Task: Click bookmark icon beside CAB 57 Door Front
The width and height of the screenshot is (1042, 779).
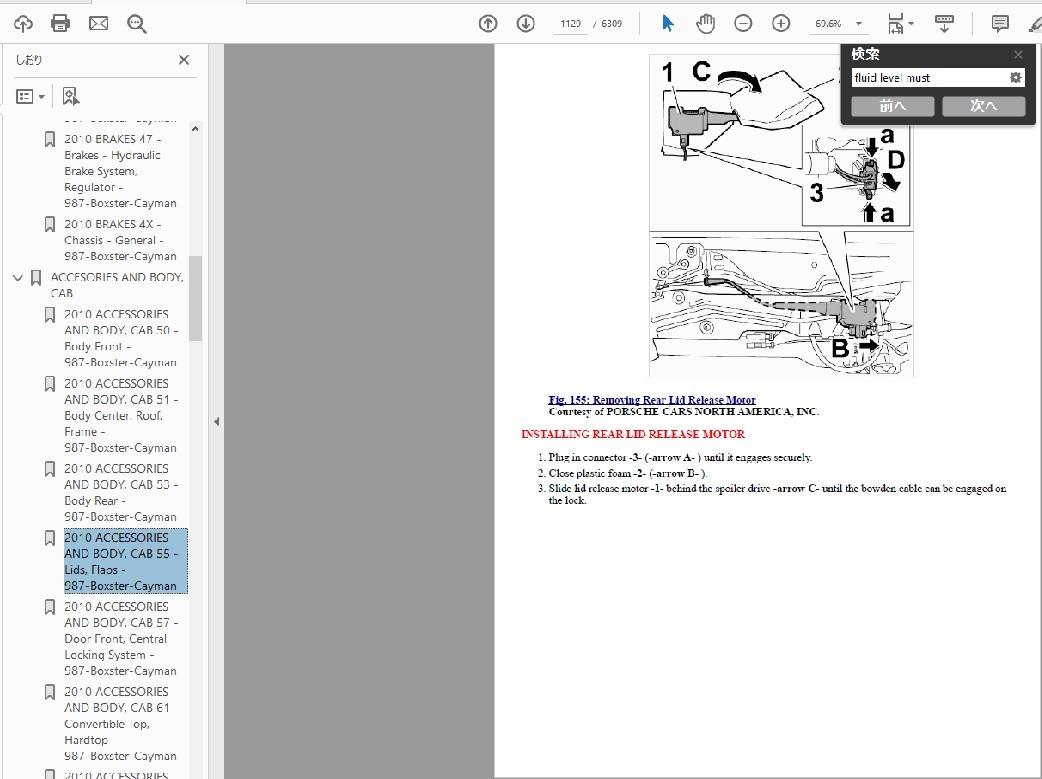Action: tap(50, 607)
